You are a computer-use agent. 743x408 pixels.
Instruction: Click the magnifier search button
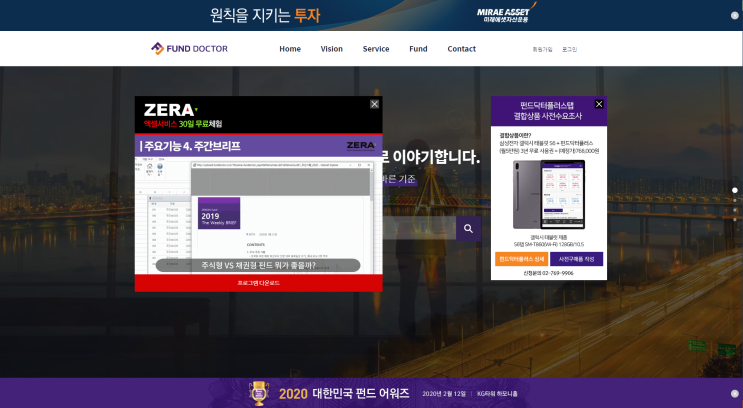[x=468, y=229]
